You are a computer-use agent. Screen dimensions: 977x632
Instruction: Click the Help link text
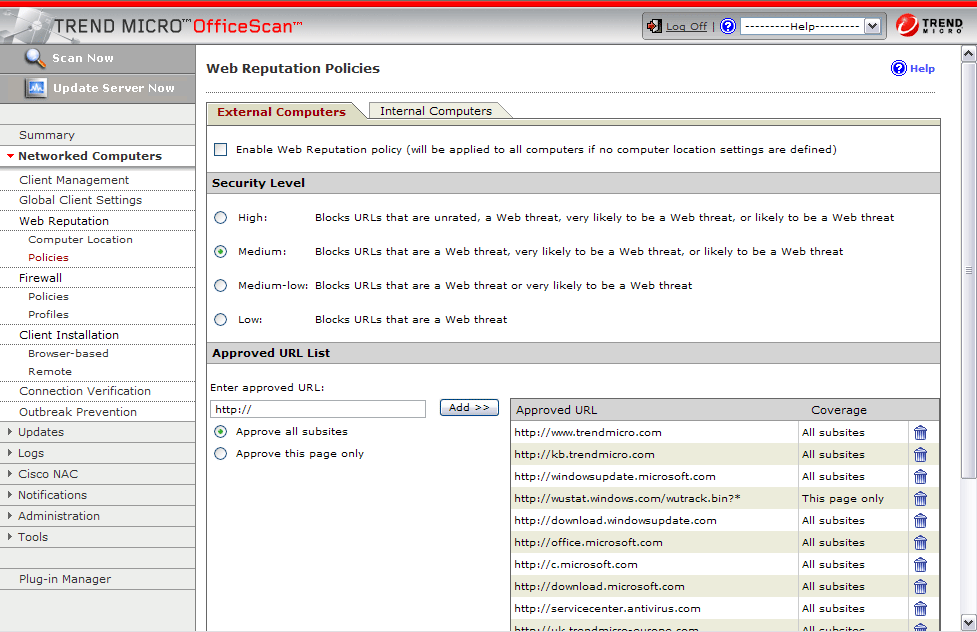coord(922,69)
